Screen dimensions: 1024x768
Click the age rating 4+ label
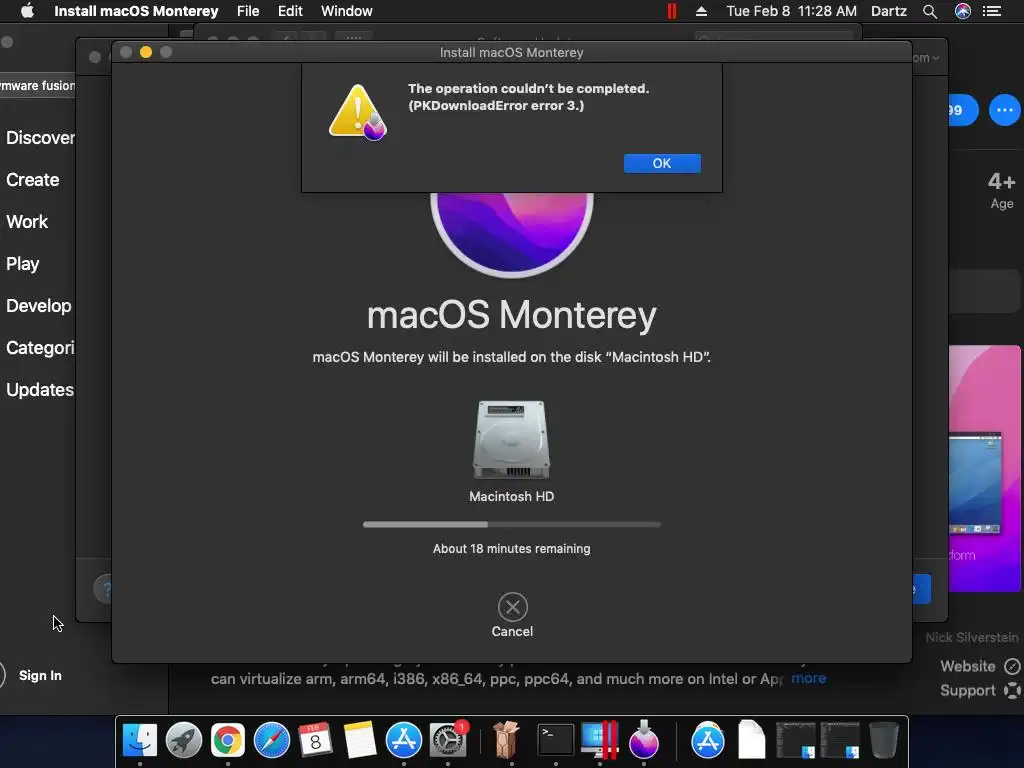coord(1001,181)
